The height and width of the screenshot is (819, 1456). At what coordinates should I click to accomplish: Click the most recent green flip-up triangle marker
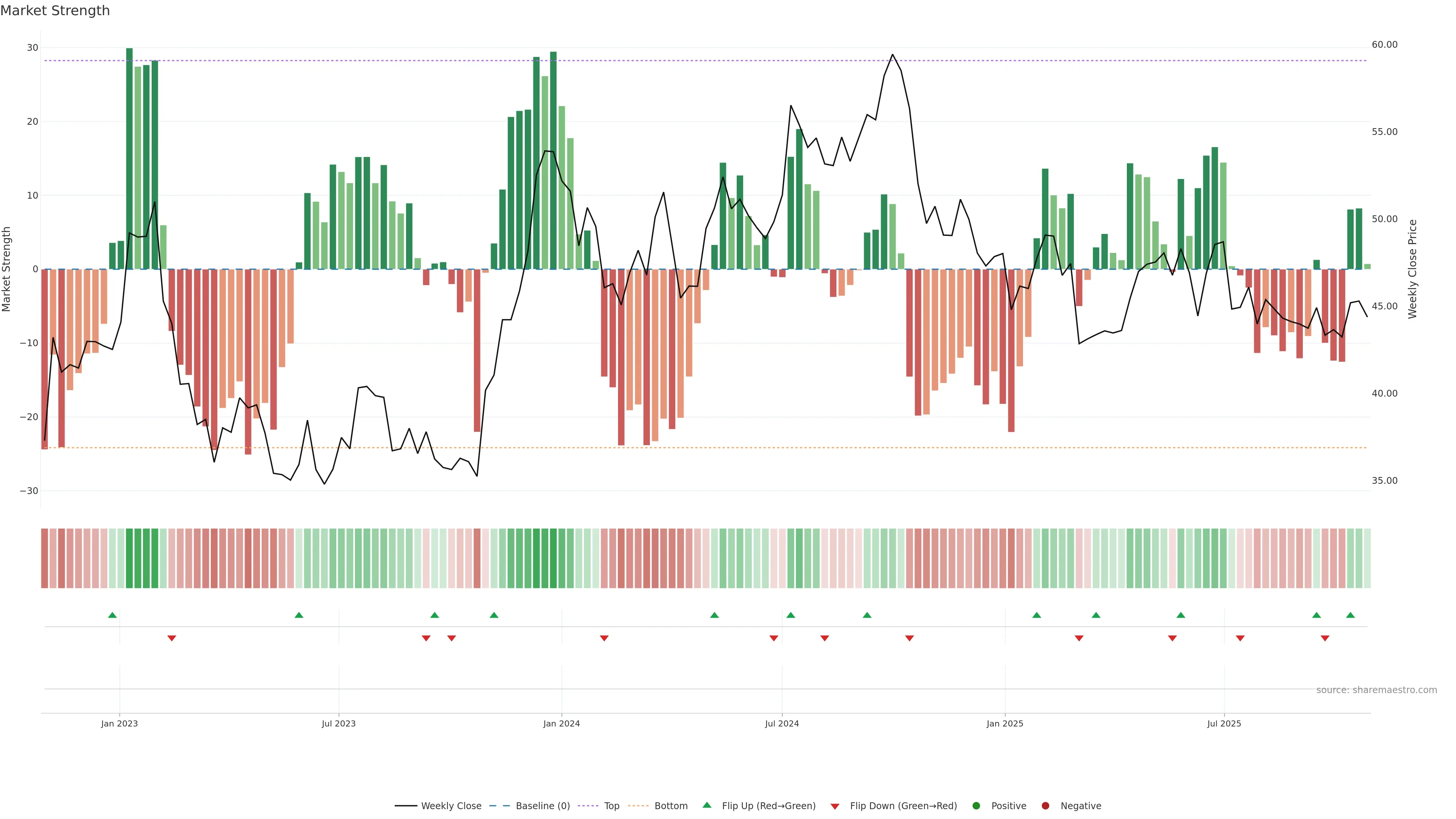pos(1350,615)
